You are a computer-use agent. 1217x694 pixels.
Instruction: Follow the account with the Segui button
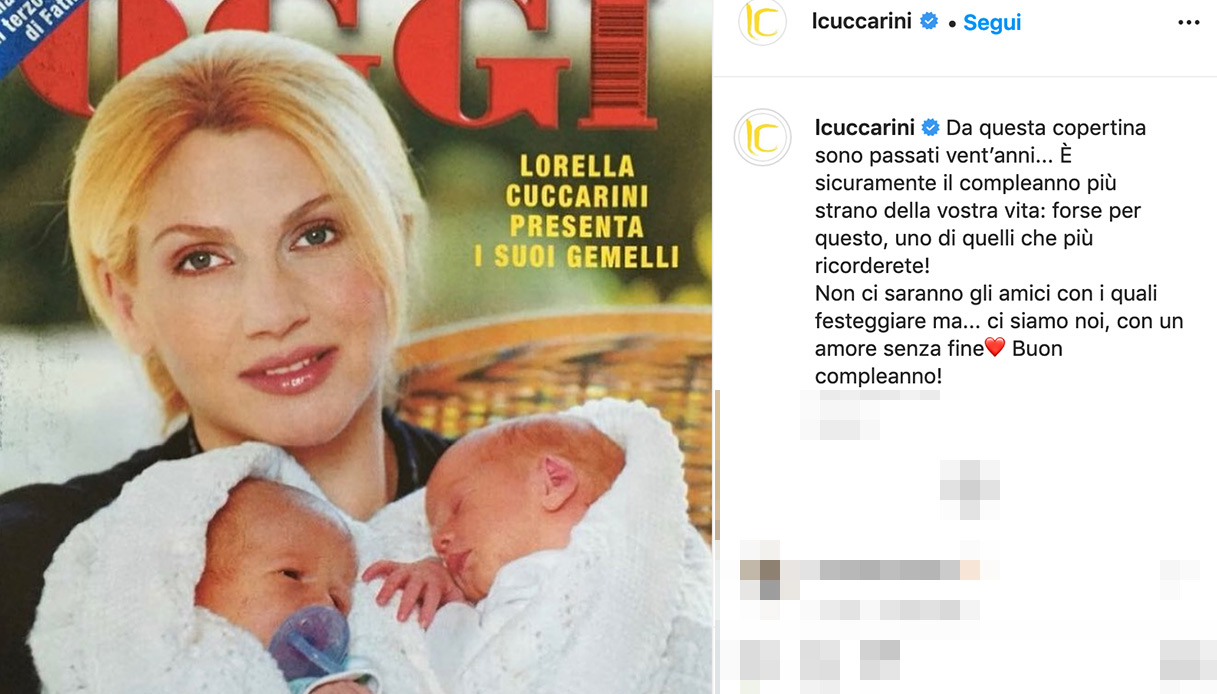[x=992, y=23]
